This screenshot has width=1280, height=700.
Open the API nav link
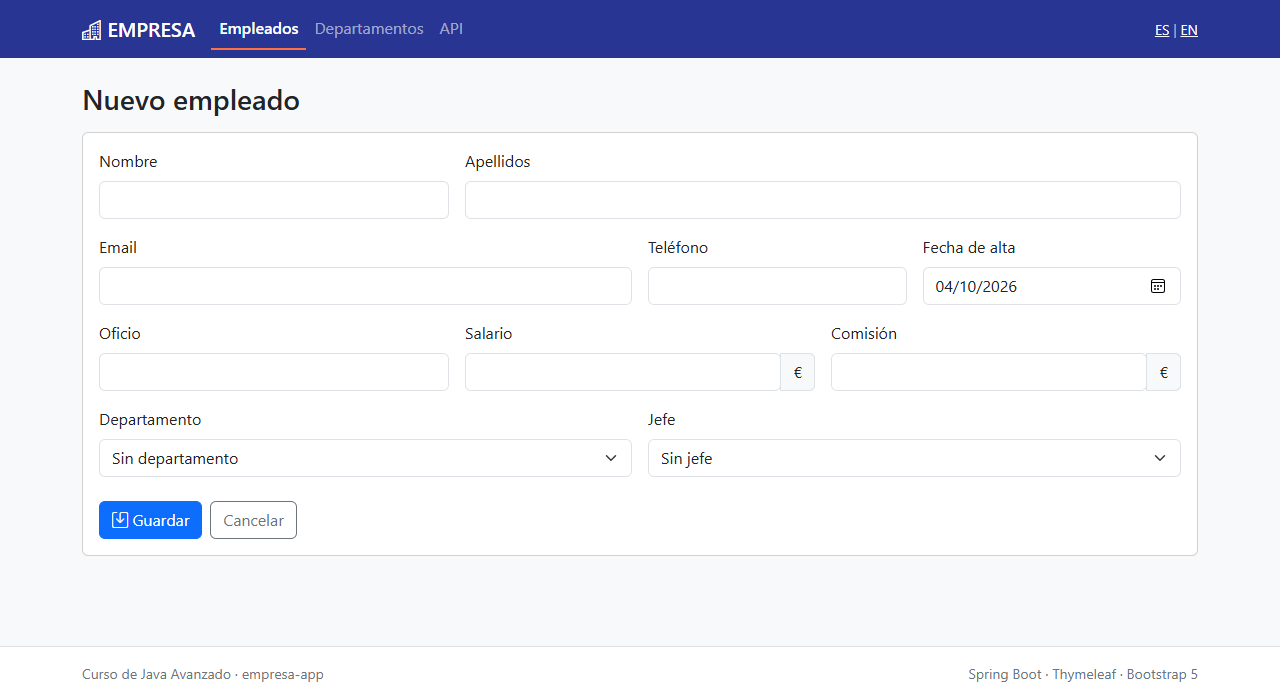[x=451, y=29]
